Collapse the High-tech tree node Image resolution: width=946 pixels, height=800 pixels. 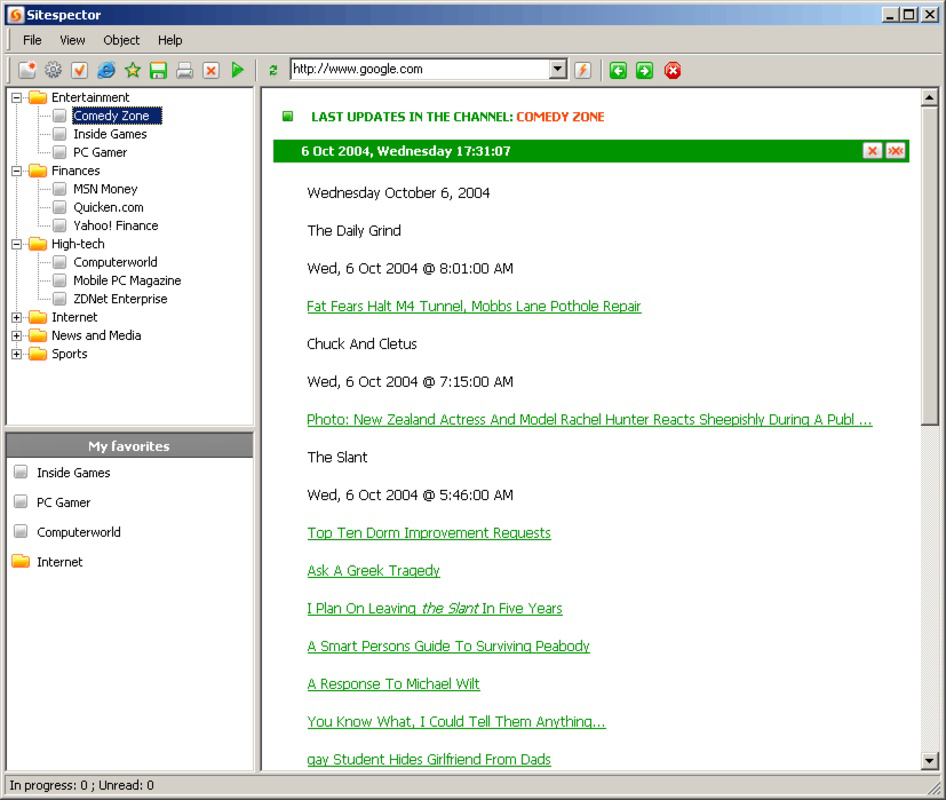click(x=17, y=244)
